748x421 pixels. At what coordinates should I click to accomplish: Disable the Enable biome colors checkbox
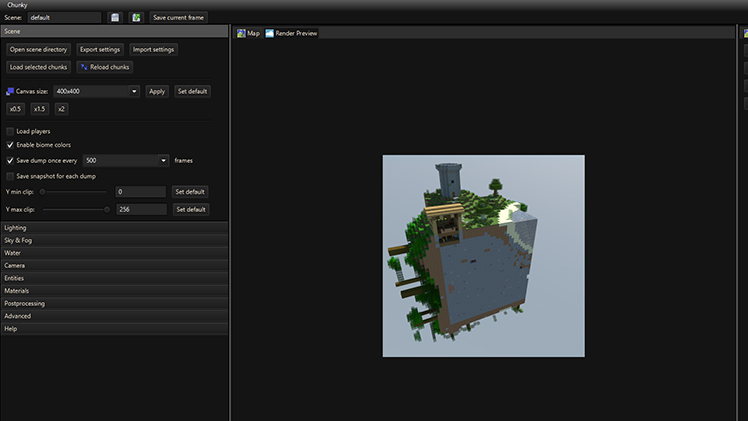coord(10,145)
